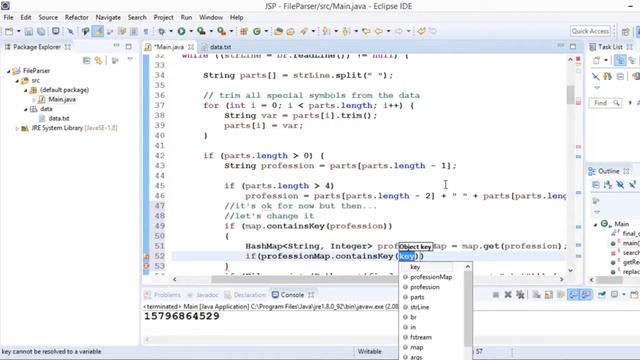
Task: Toggle Block Selection Mode button
Action: pyautogui.click(x=133, y=31)
